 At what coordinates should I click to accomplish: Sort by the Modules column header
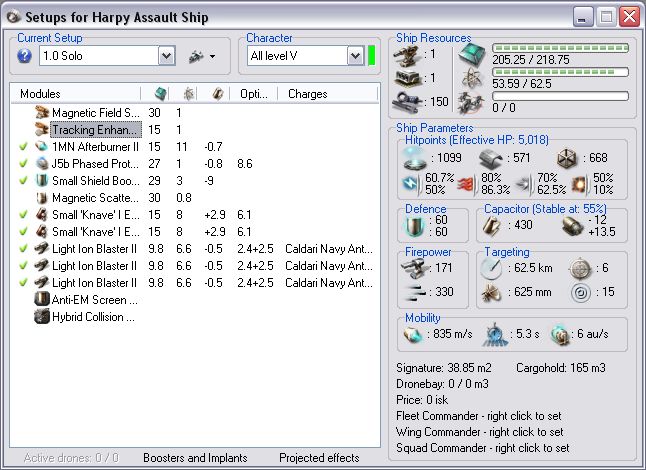pos(75,94)
